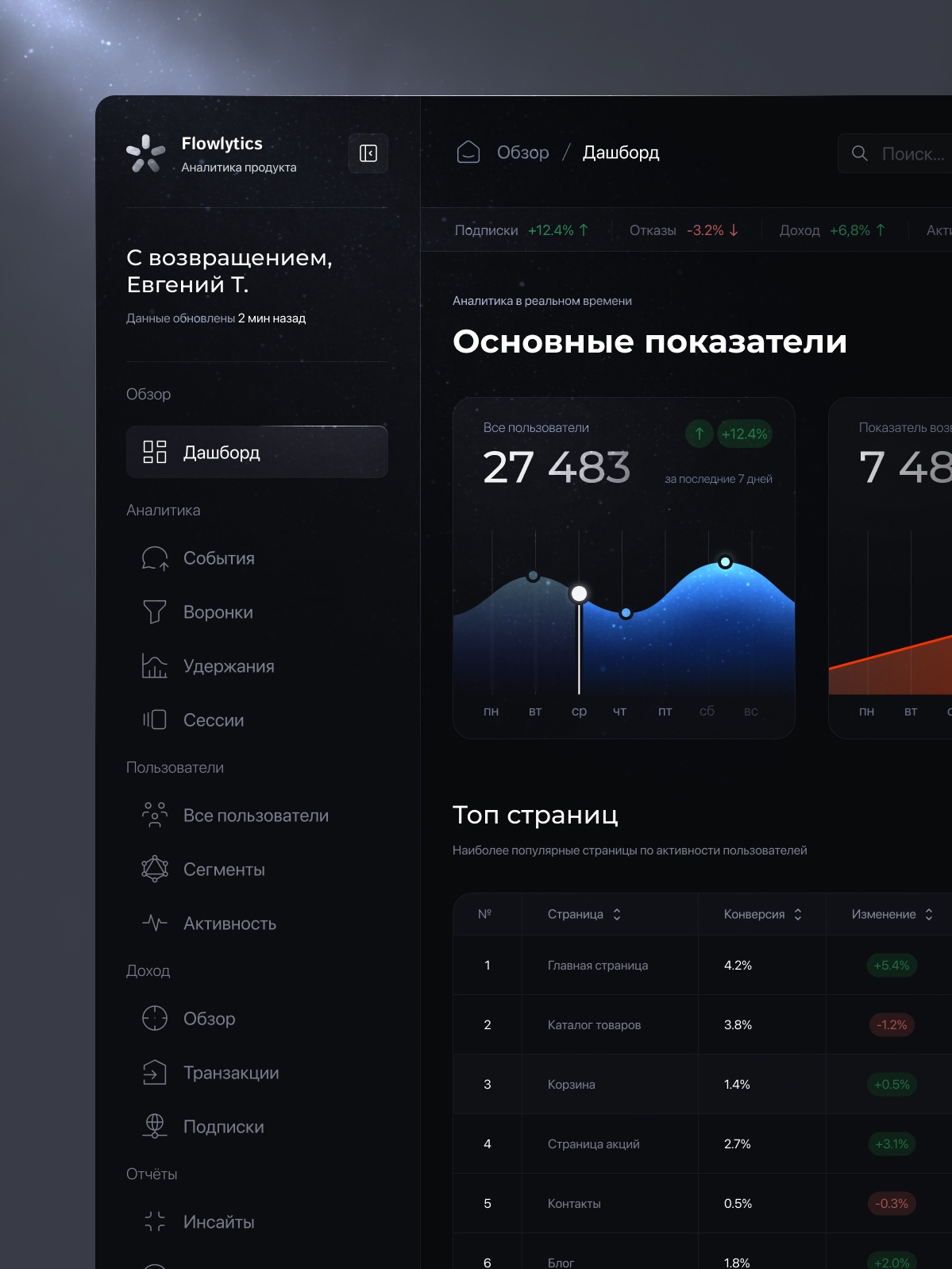Click the Отказы -3.2% ticker entry

pyautogui.click(x=684, y=230)
